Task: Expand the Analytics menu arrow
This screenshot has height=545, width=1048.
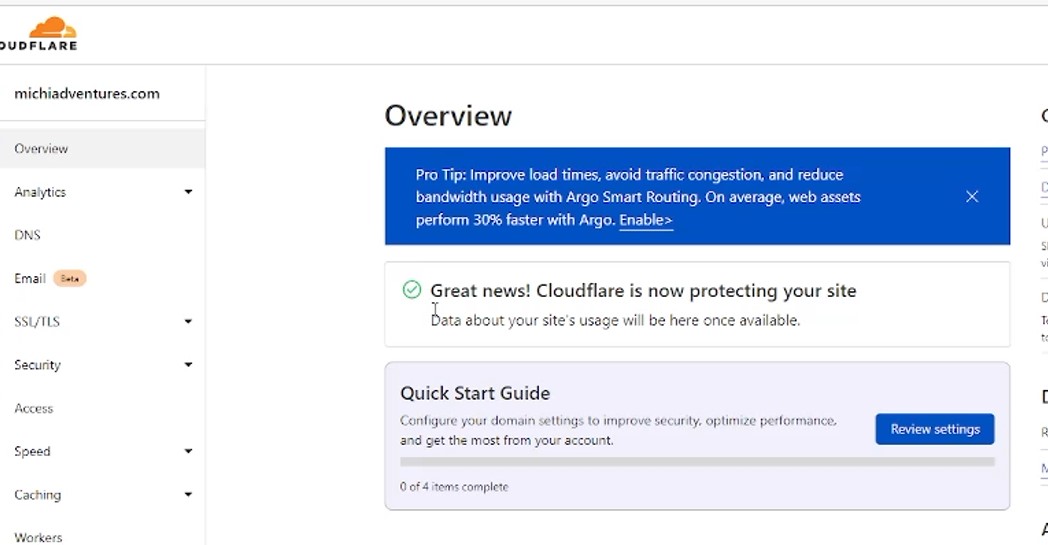Action: [x=188, y=192]
